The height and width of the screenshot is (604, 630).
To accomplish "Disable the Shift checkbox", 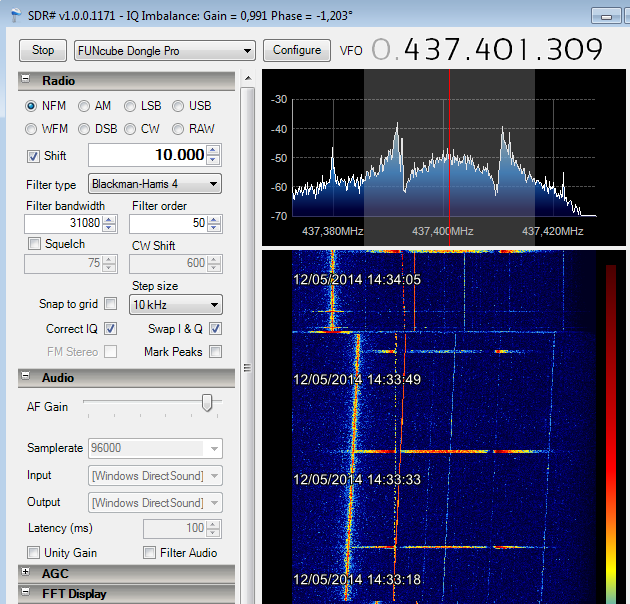I will point(33,156).
